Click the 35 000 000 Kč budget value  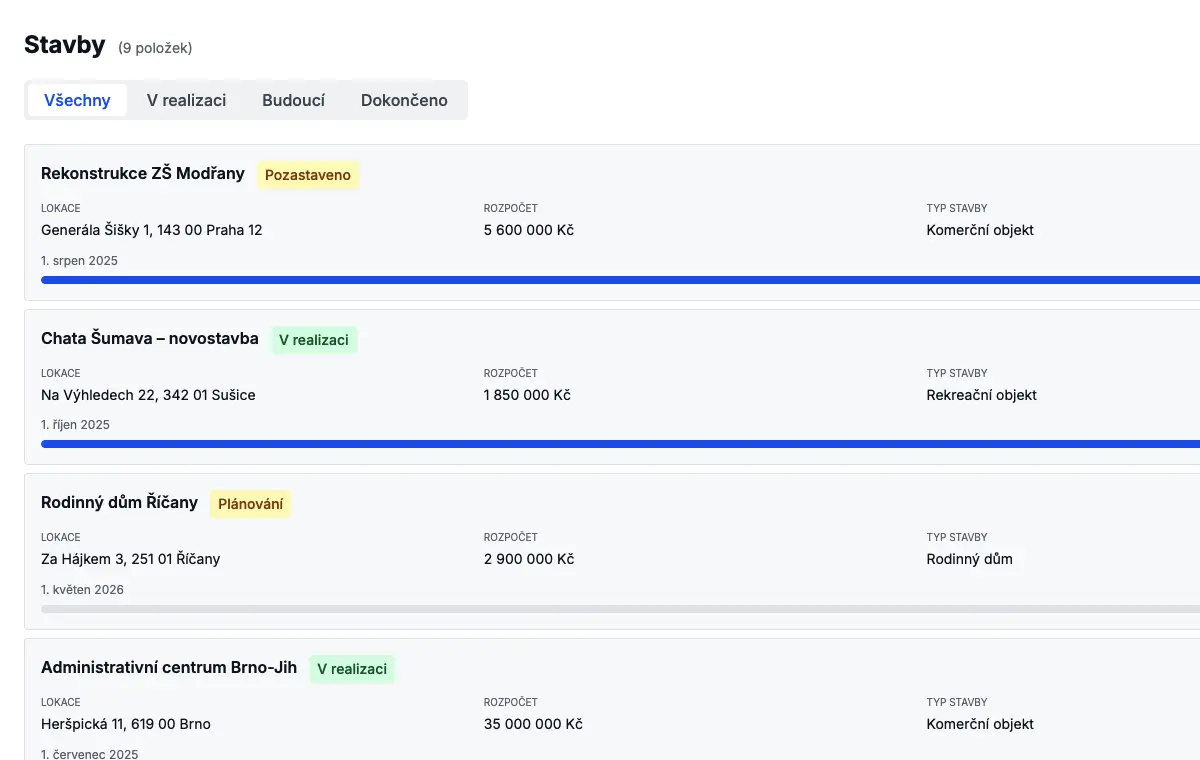point(533,724)
